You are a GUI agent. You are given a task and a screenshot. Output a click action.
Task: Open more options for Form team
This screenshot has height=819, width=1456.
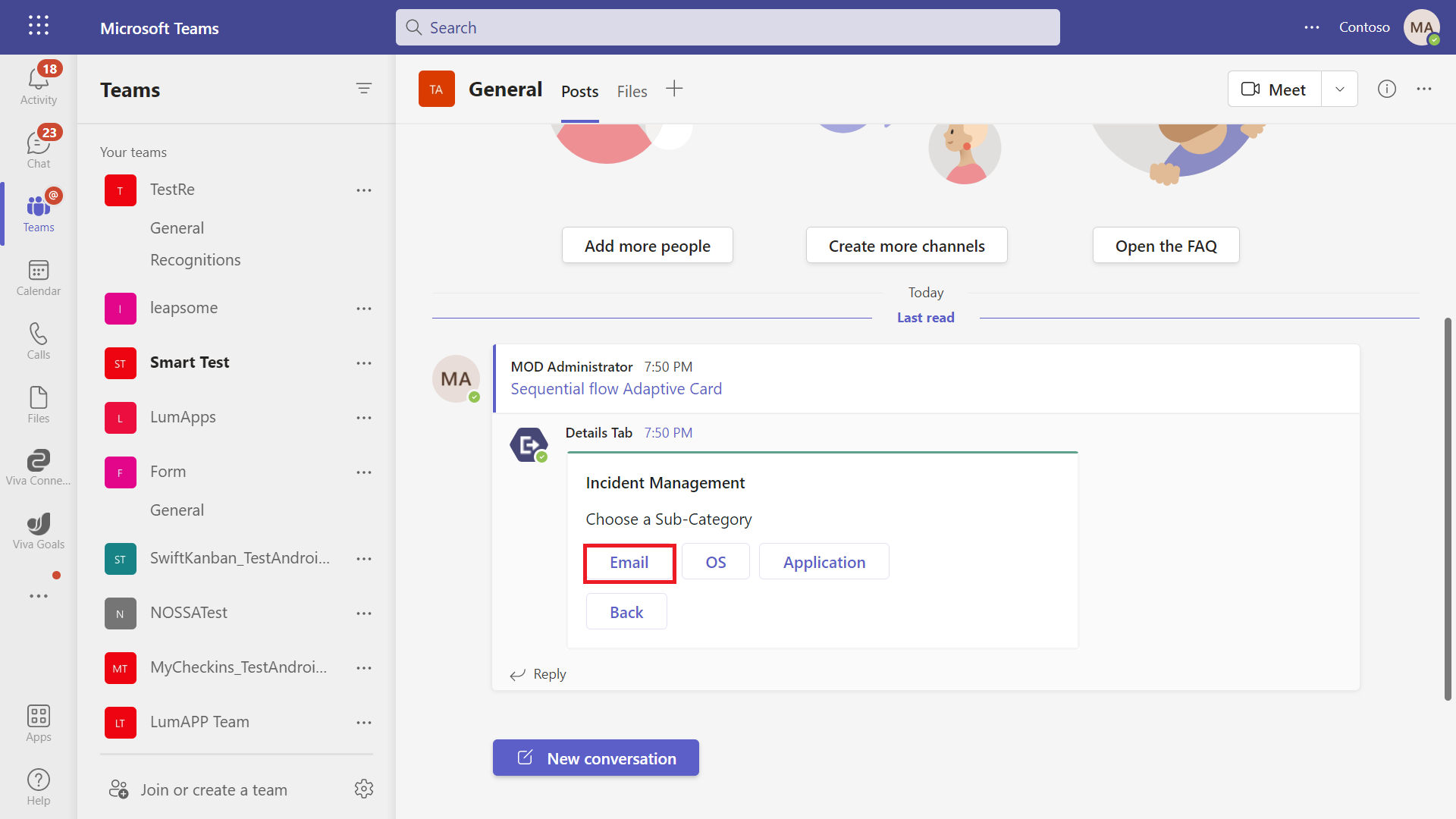364,472
